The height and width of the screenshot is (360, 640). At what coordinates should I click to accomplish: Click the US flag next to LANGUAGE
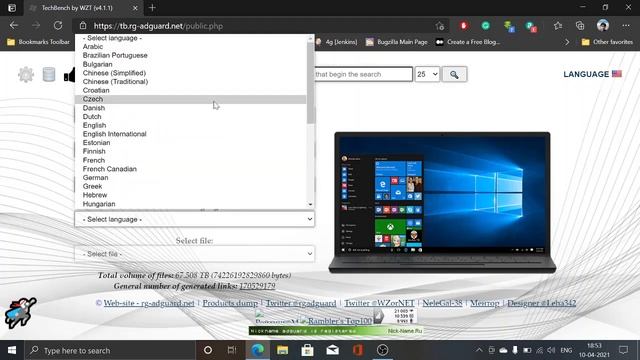[x=617, y=74]
